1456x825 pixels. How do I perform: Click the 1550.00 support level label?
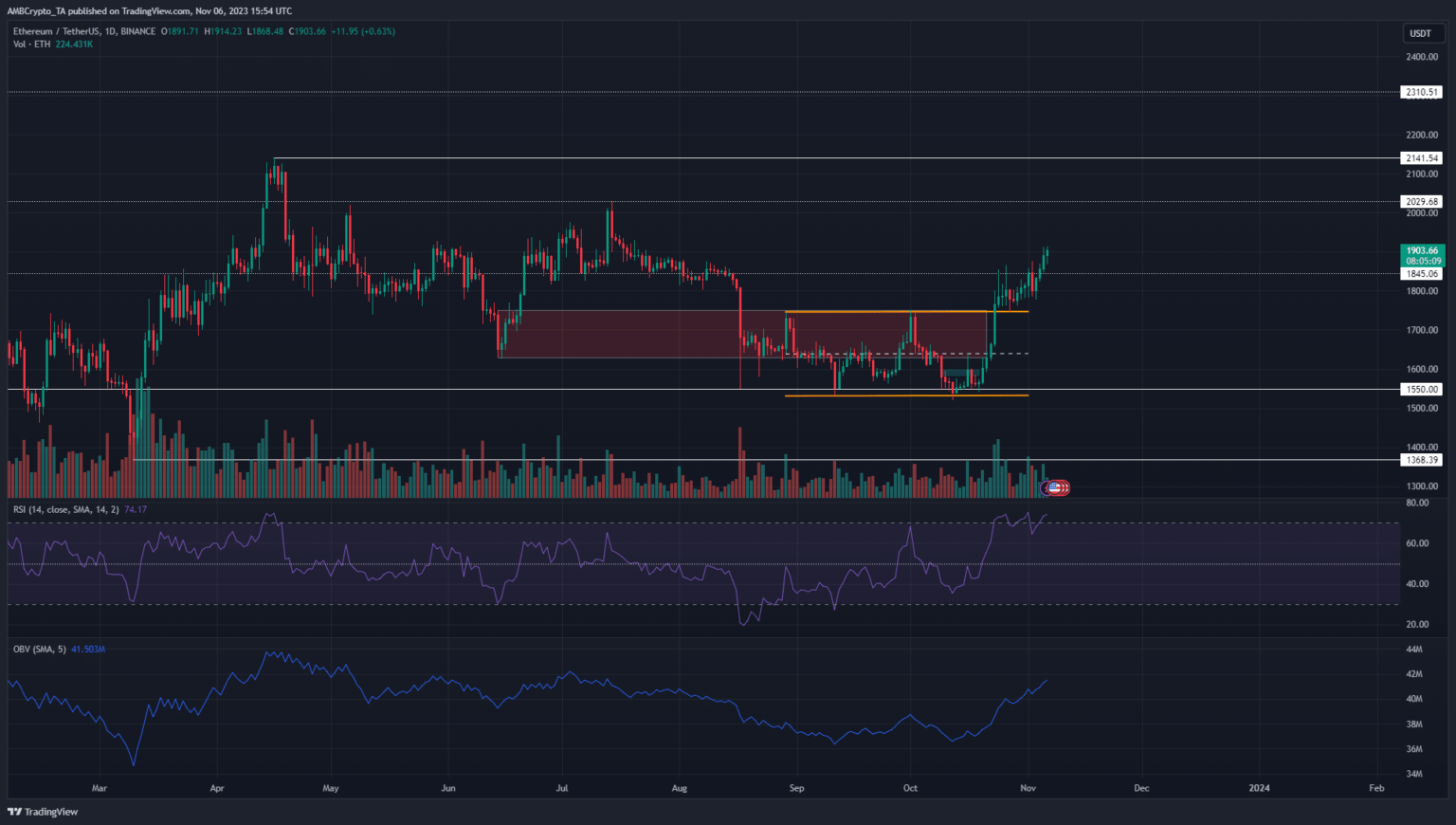pos(1421,390)
